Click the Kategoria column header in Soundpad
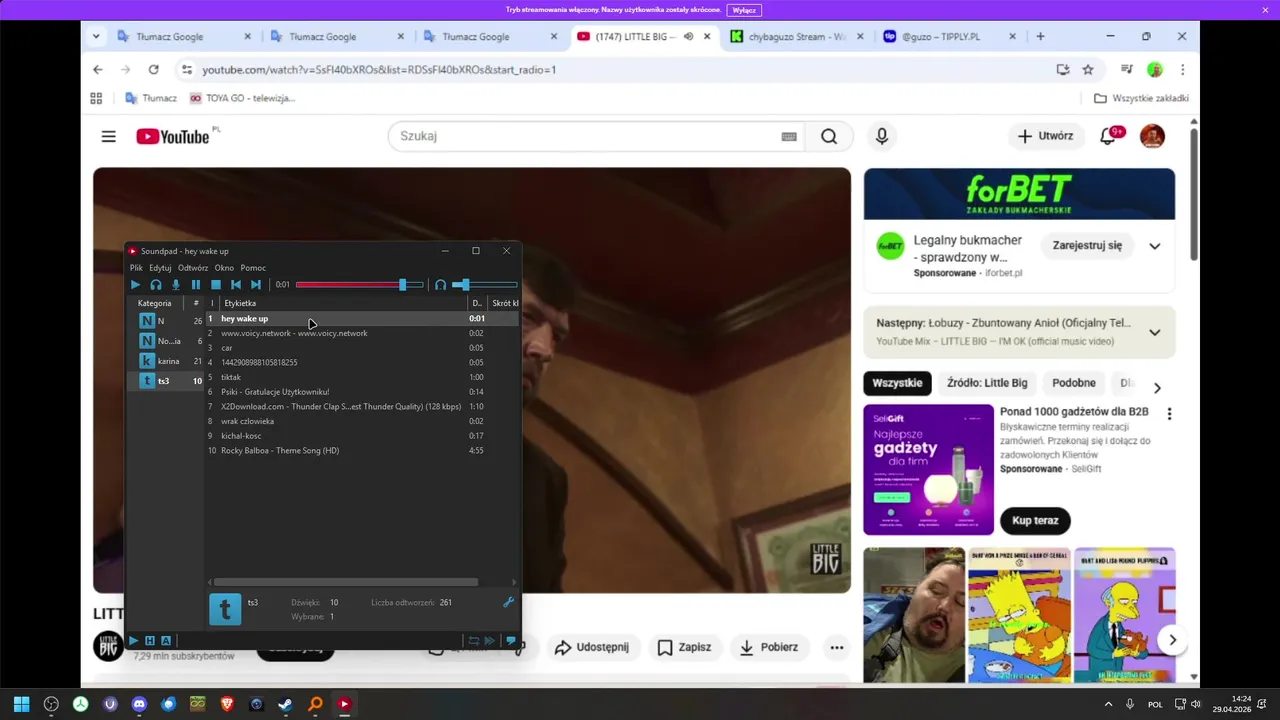1280x720 pixels. pyautogui.click(x=157, y=303)
